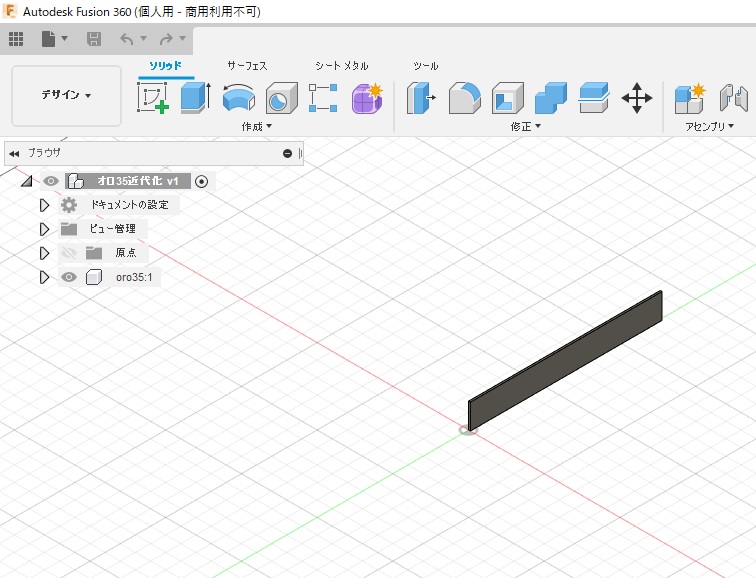Undo the last action

[x=126, y=39]
